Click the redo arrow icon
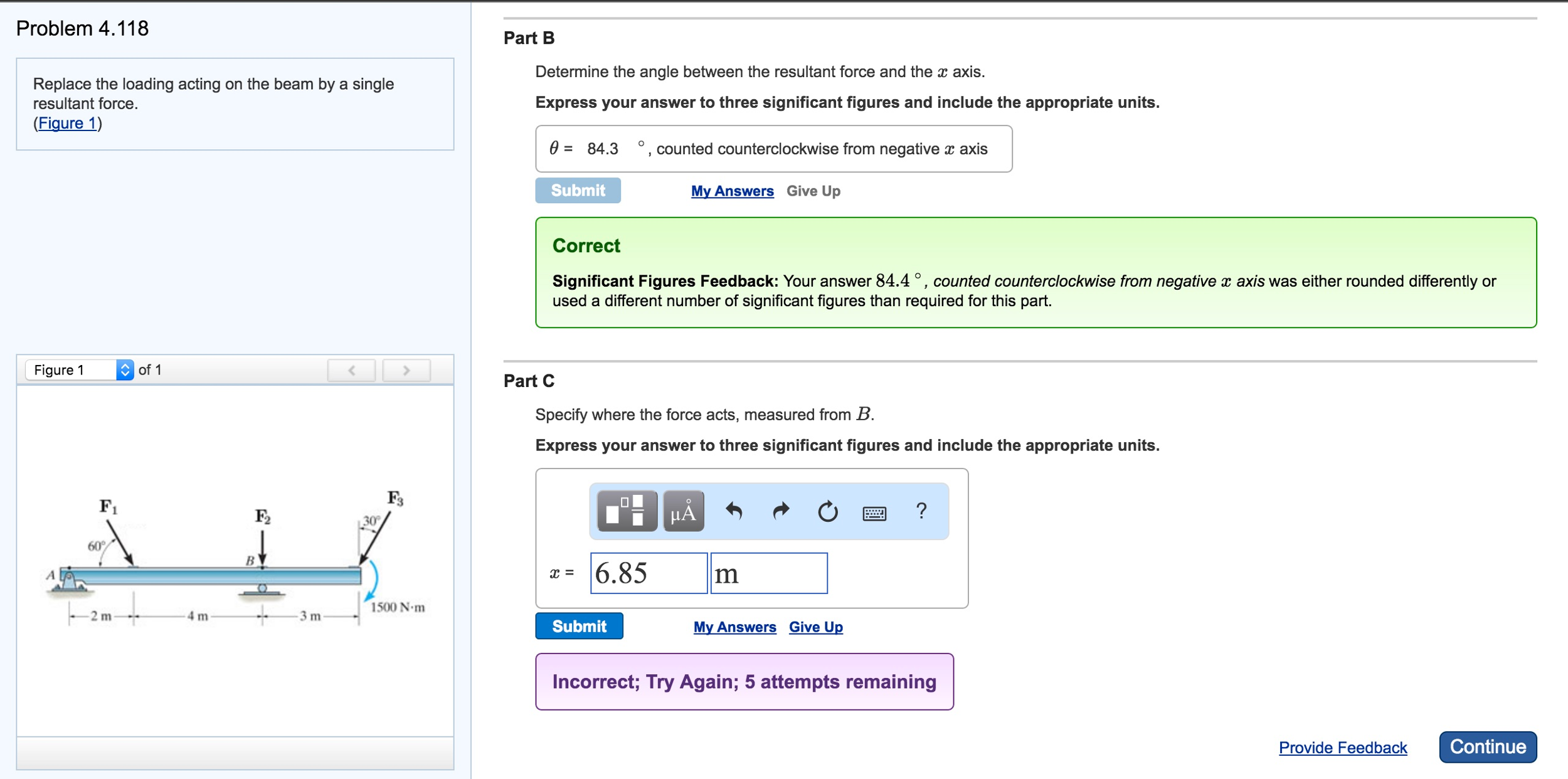Image resolution: width=1568 pixels, height=779 pixels. pos(780,511)
